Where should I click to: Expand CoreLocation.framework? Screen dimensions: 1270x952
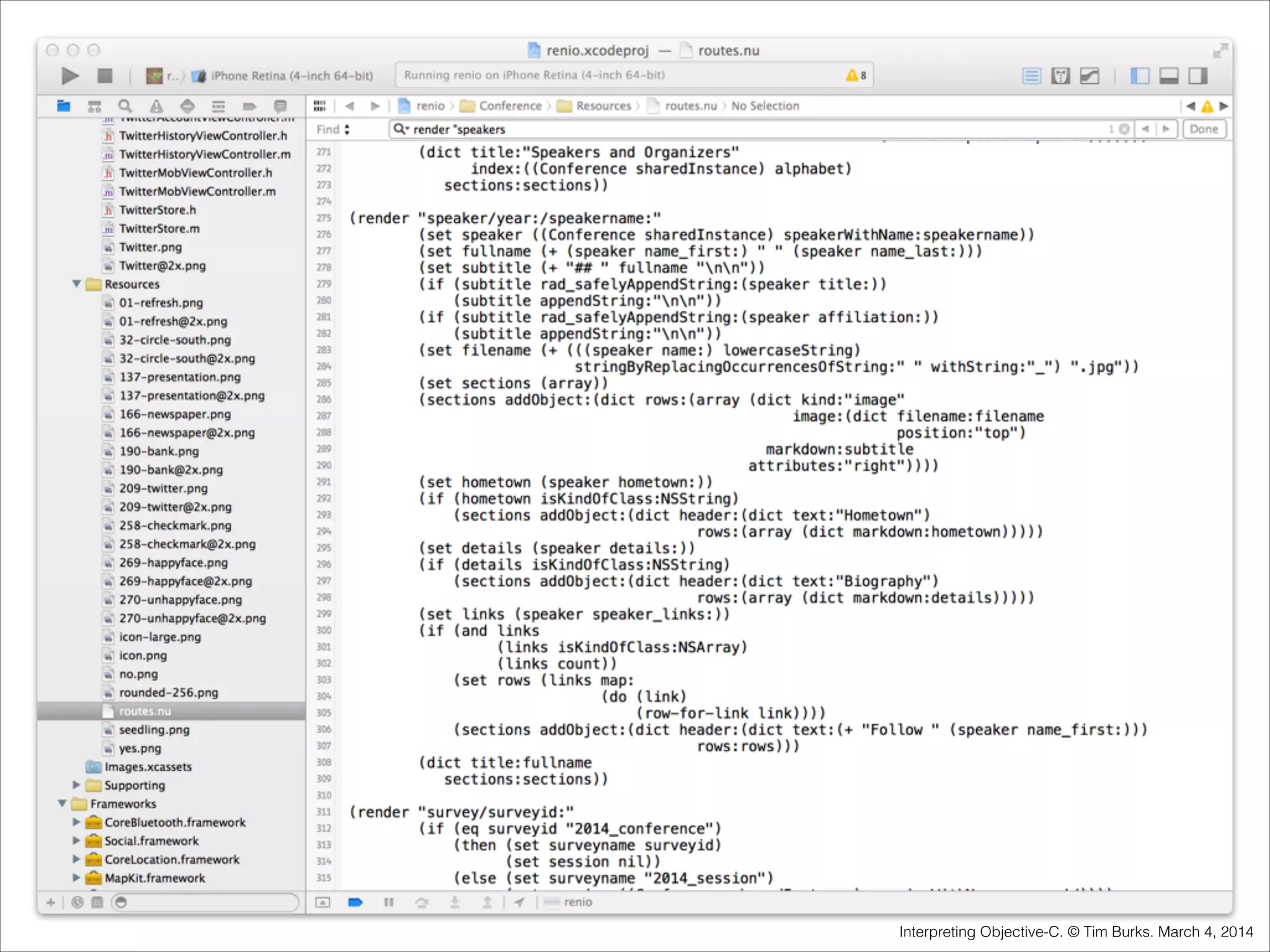click(x=77, y=860)
